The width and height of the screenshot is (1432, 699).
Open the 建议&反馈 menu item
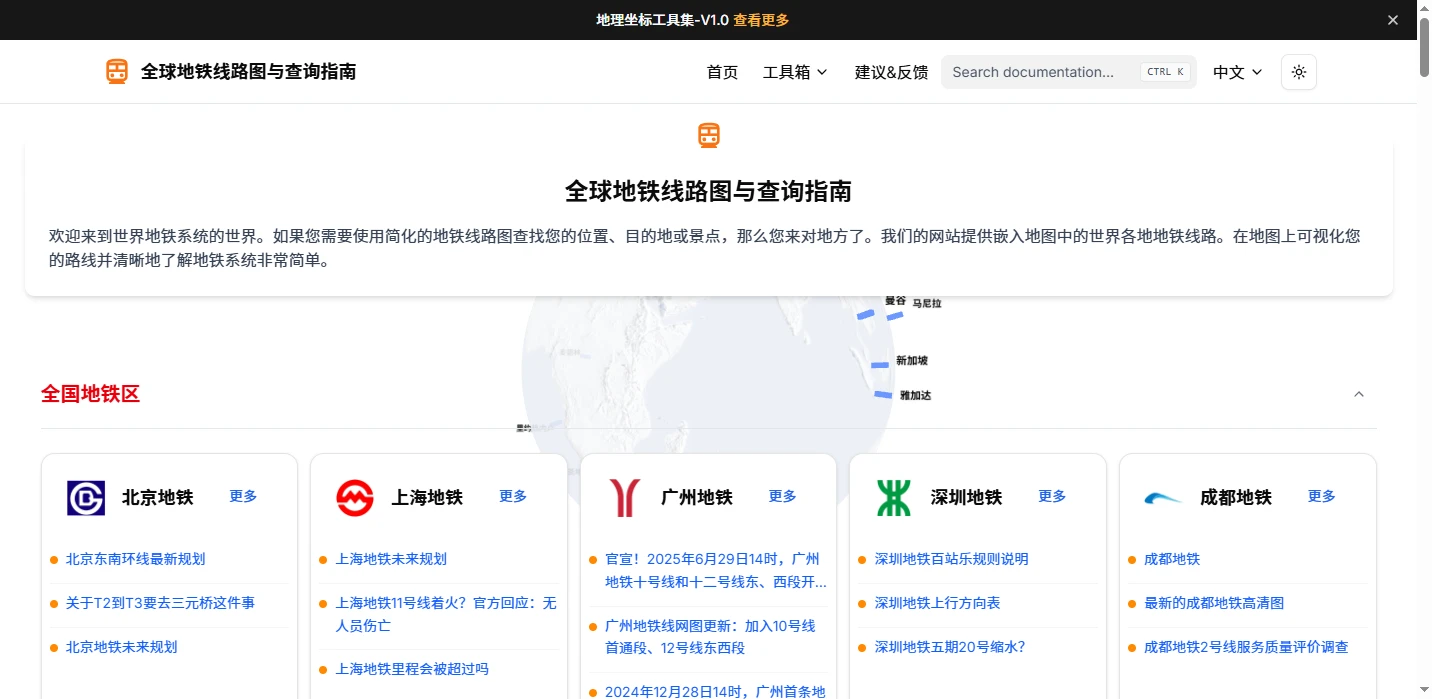891,72
